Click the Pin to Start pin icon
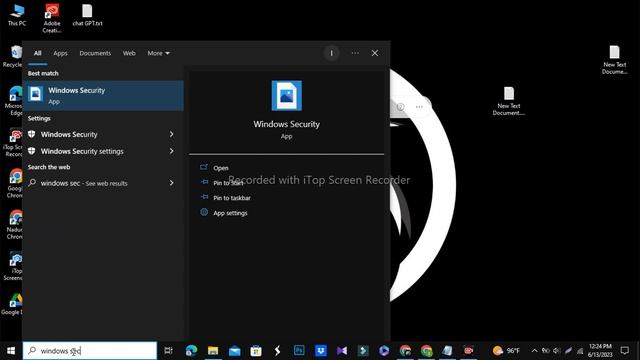Screen dimensions: 640x360 tap(204, 182)
